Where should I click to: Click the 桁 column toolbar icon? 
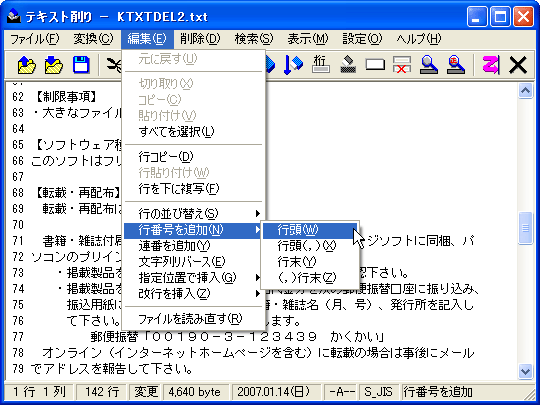coord(320,65)
